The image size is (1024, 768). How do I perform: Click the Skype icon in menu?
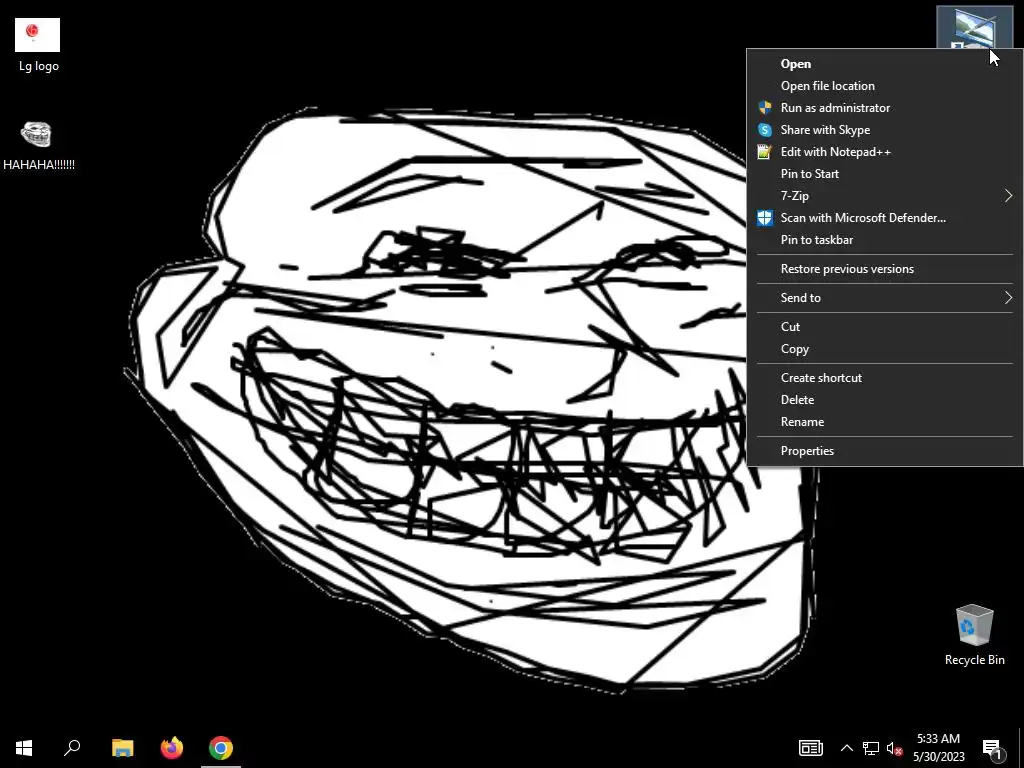click(765, 130)
